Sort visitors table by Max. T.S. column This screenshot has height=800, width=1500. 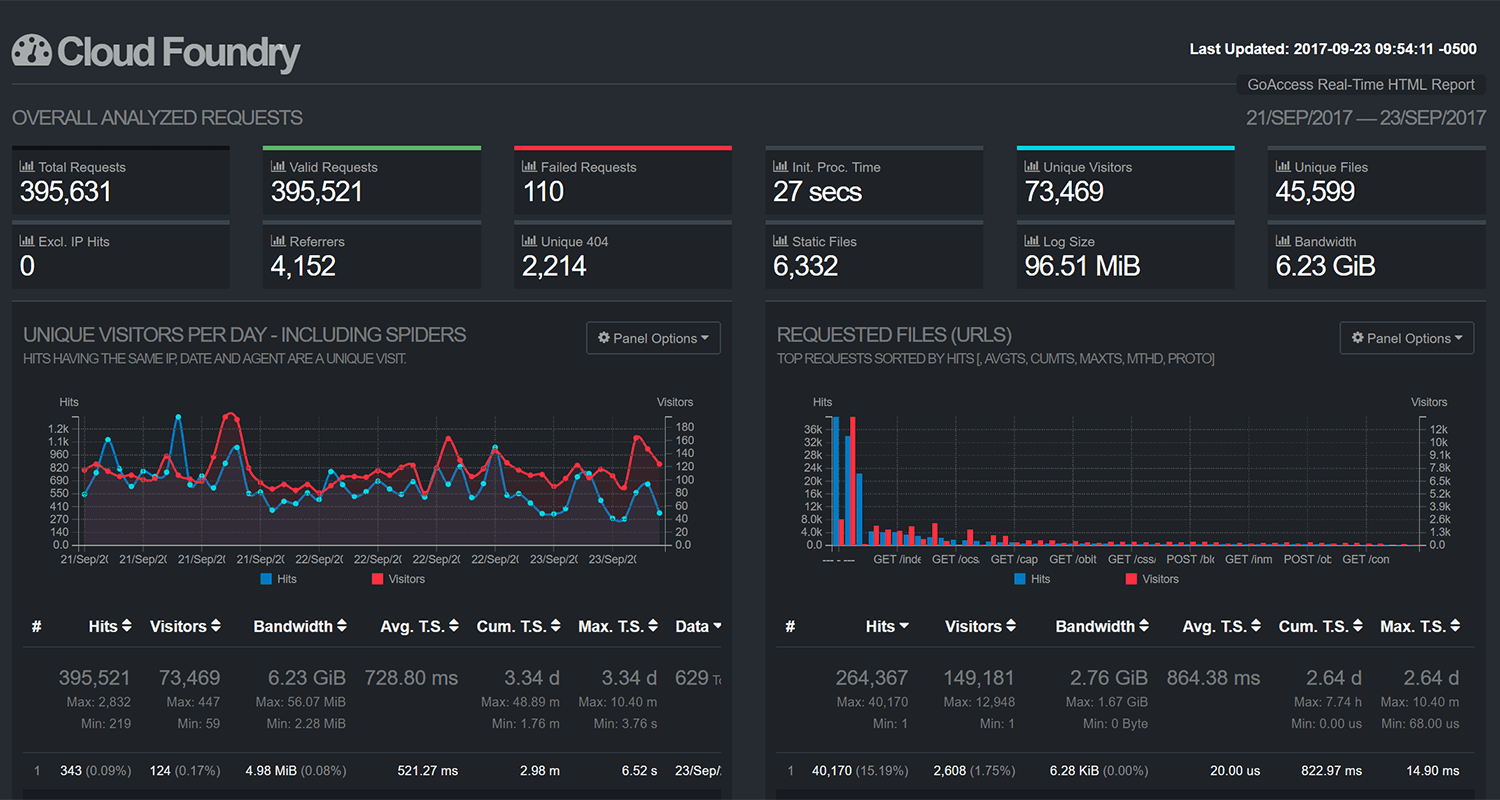coord(618,626)
